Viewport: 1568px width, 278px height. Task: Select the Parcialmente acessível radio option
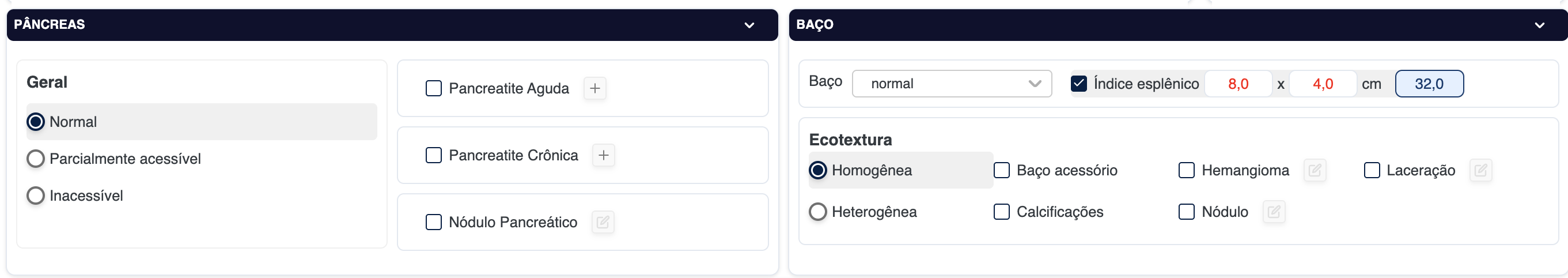[x=36, y=159]
